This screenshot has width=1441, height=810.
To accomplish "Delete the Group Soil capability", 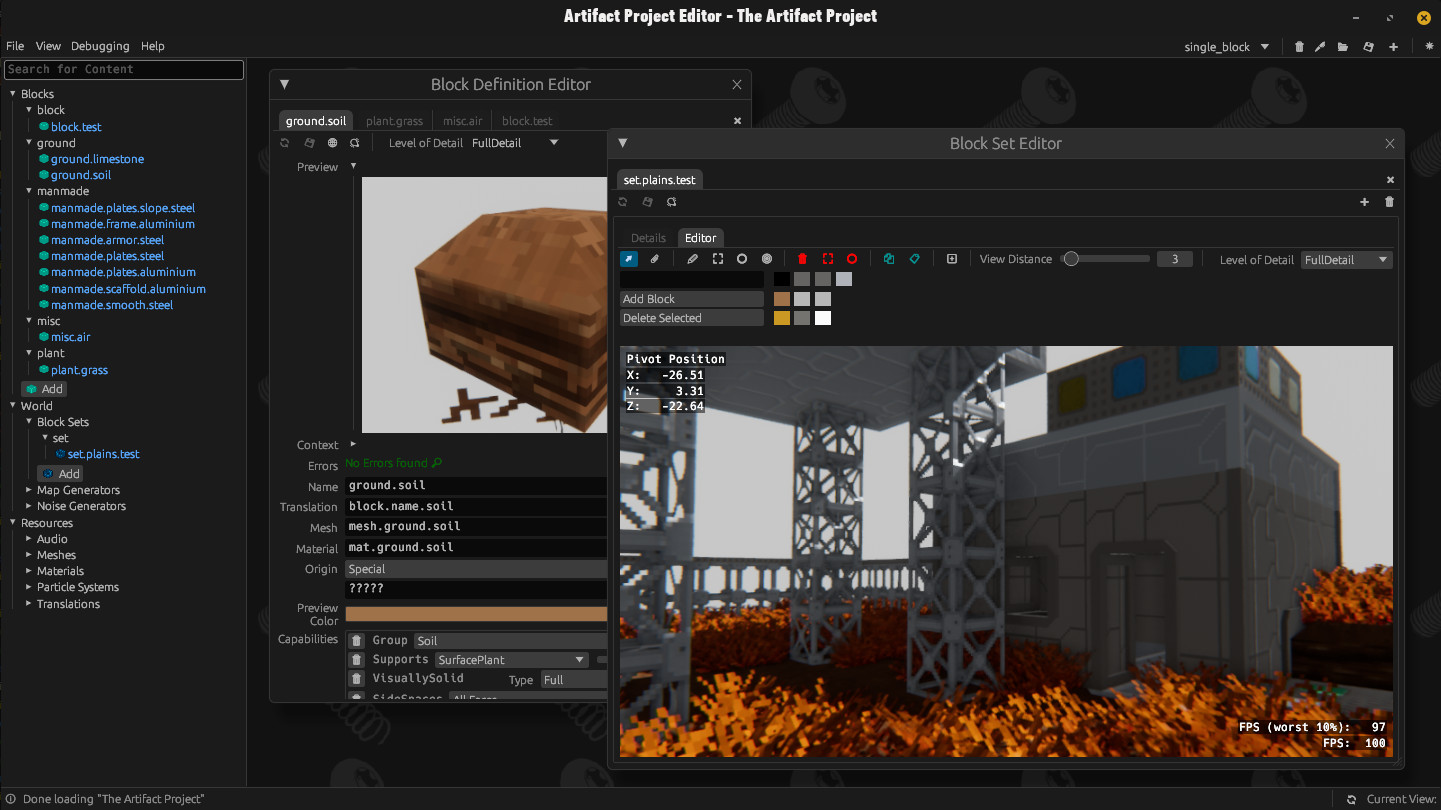I will pyautogui.click(x=356, y=640).
